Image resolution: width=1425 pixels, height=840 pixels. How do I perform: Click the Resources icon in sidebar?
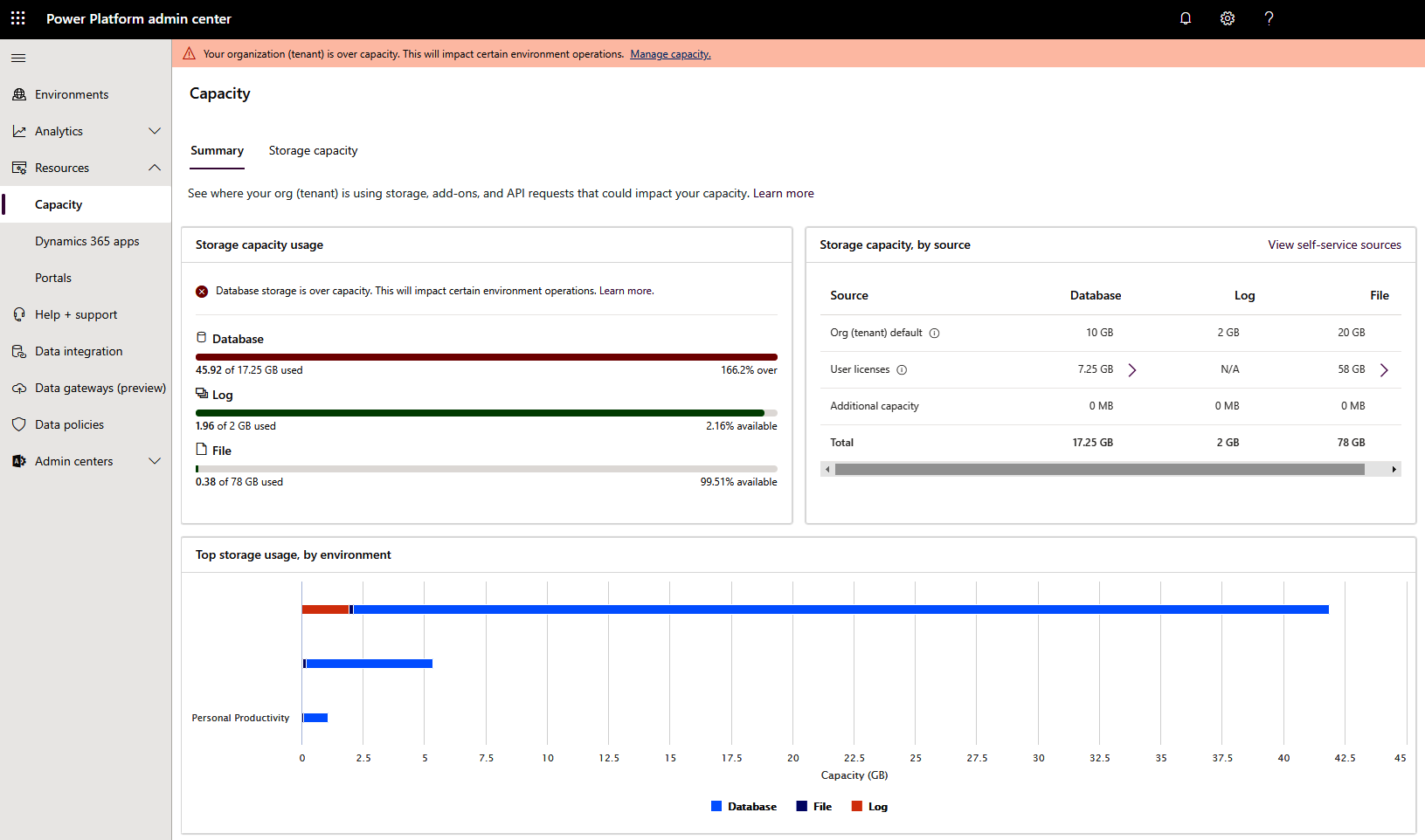tap(19, 168)
